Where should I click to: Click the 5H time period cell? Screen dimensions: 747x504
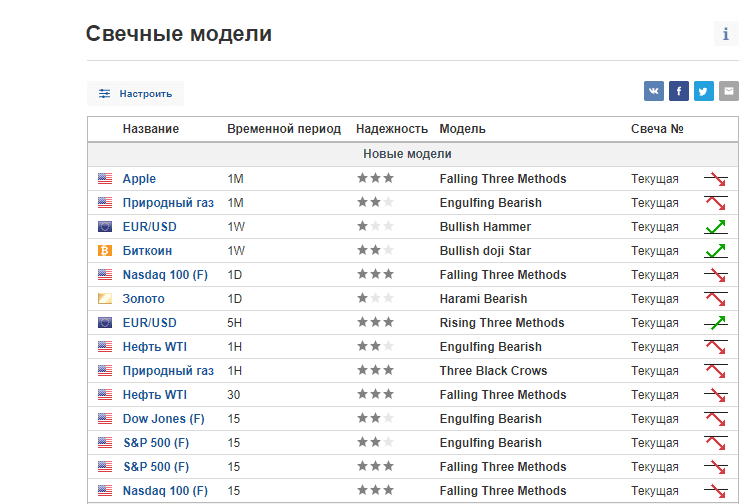pyautogui.click(x=234, y=323)
